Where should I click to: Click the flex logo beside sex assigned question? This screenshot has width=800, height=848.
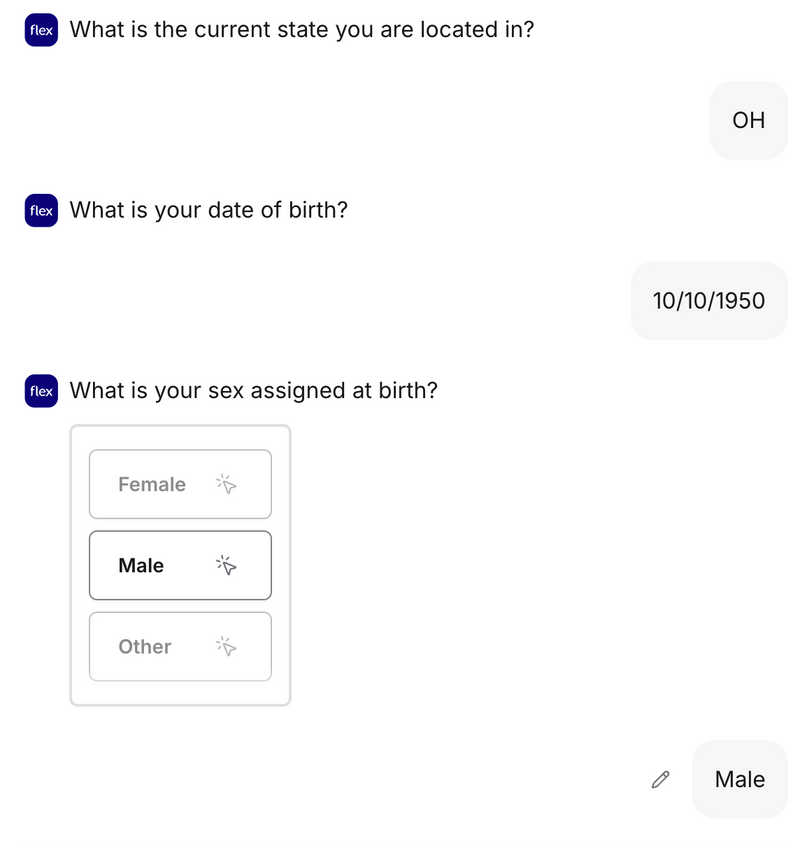point(41,391)
